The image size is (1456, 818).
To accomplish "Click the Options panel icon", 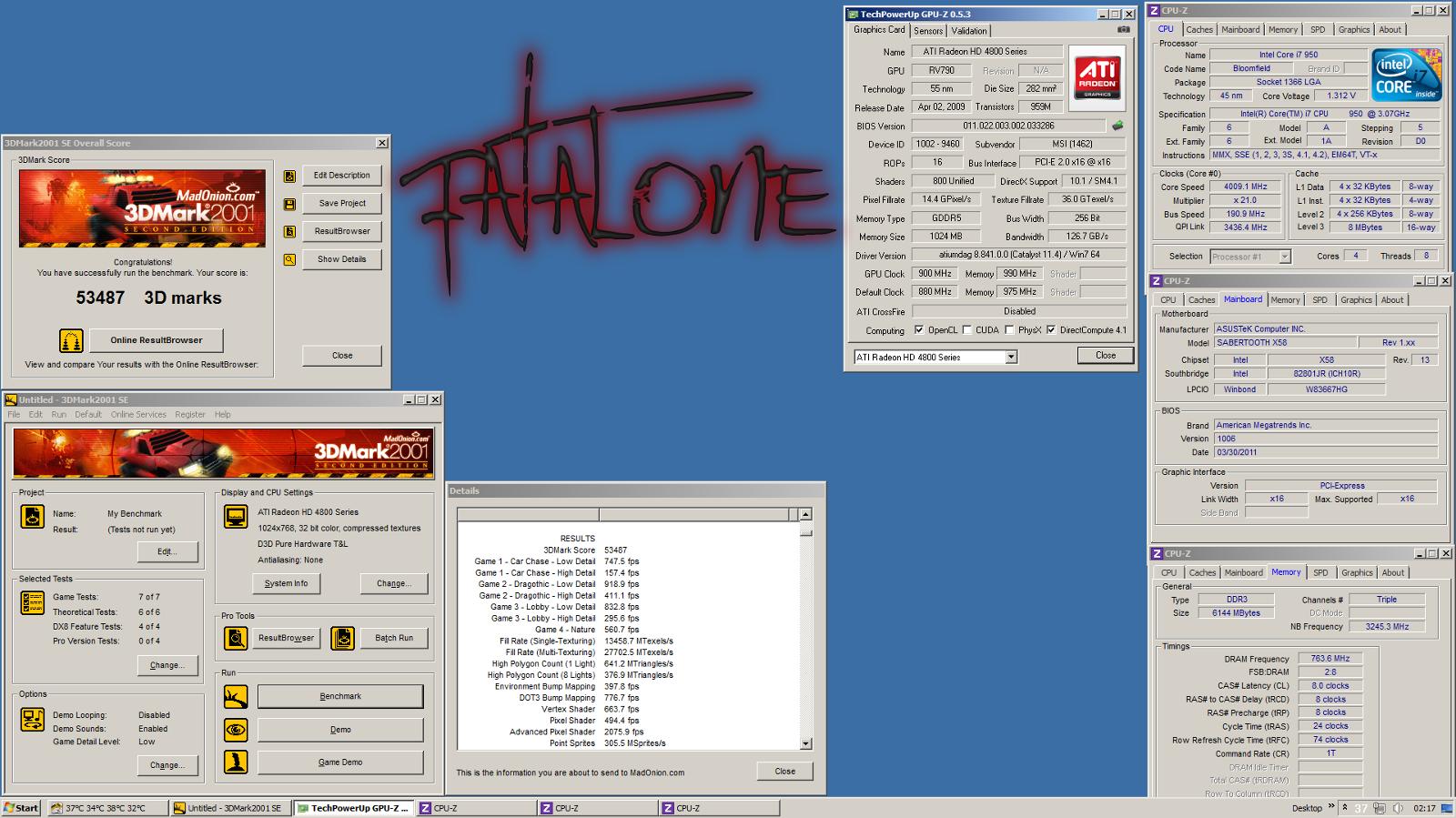I will pyautogui.click(x=33, y=719).
